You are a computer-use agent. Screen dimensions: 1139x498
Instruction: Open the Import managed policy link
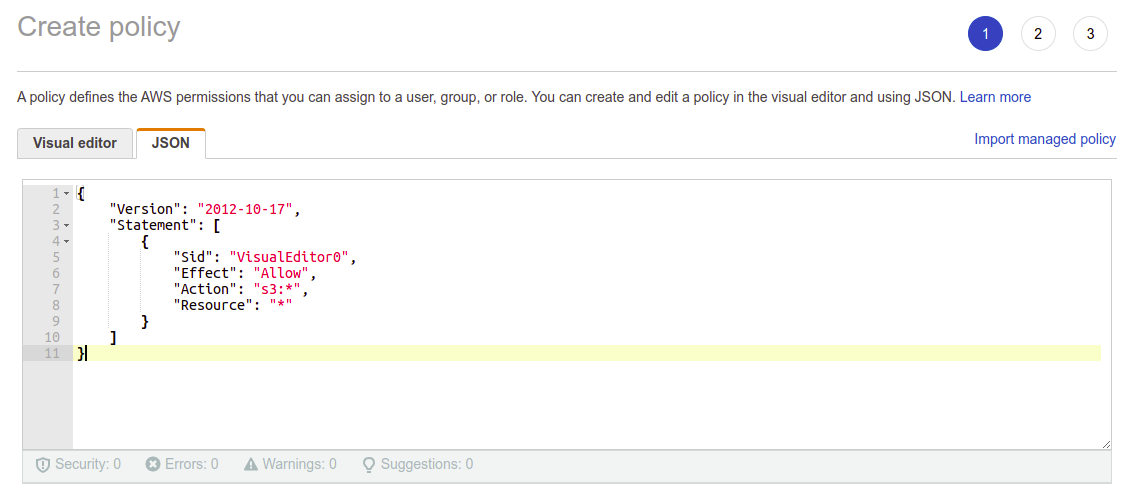click(x=1045, y=139)
